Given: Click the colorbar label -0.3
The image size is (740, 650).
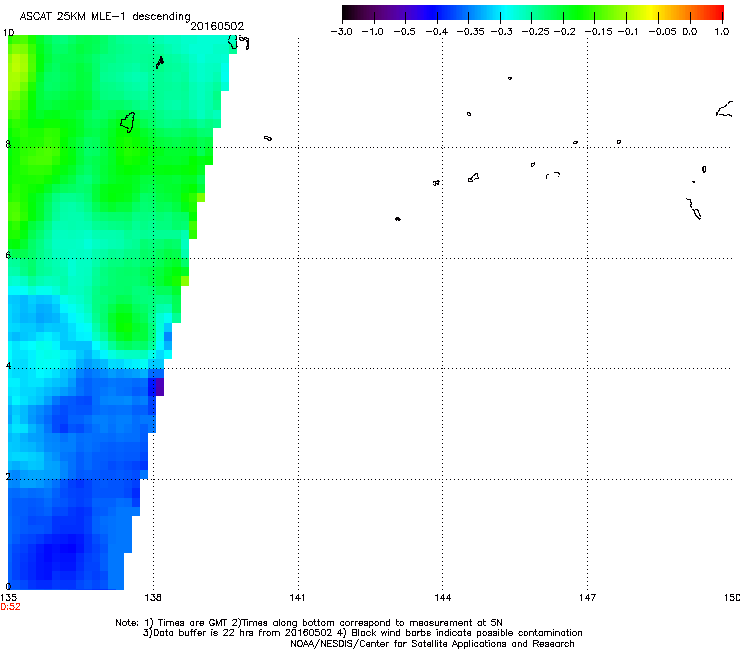Looking at the screenshot, I should pyautogui.click(x=502, y=32).
